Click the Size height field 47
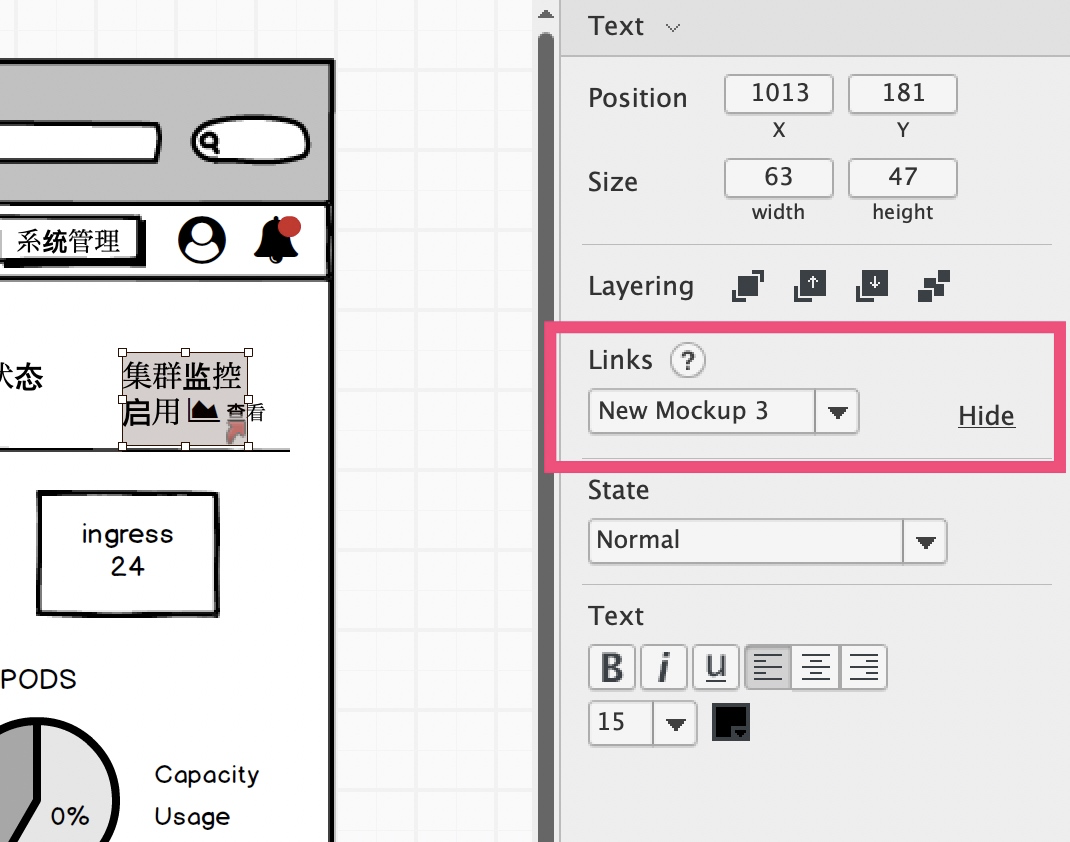The height and width of the screenshot is (842, 1070). click(x=903, y=177)
